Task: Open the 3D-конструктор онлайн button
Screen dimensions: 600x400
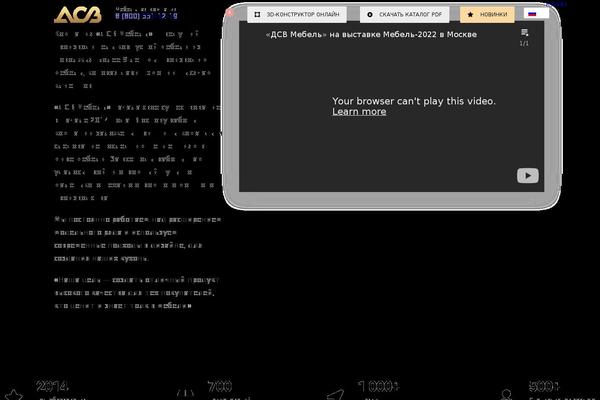Action: coord(297,15)
